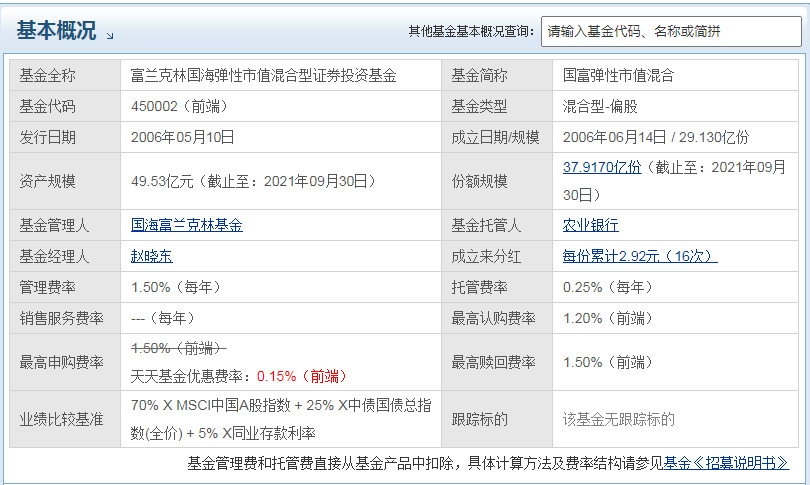This screenshot has width=810, height=485.
Task: Click the 37.9170亿份 share size link
Action: 602,167
